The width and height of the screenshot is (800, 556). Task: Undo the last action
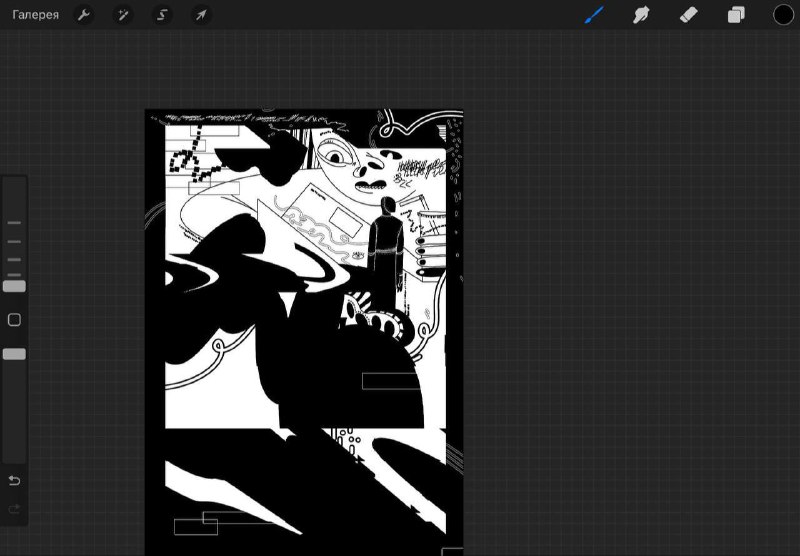[x=14, y=481]
